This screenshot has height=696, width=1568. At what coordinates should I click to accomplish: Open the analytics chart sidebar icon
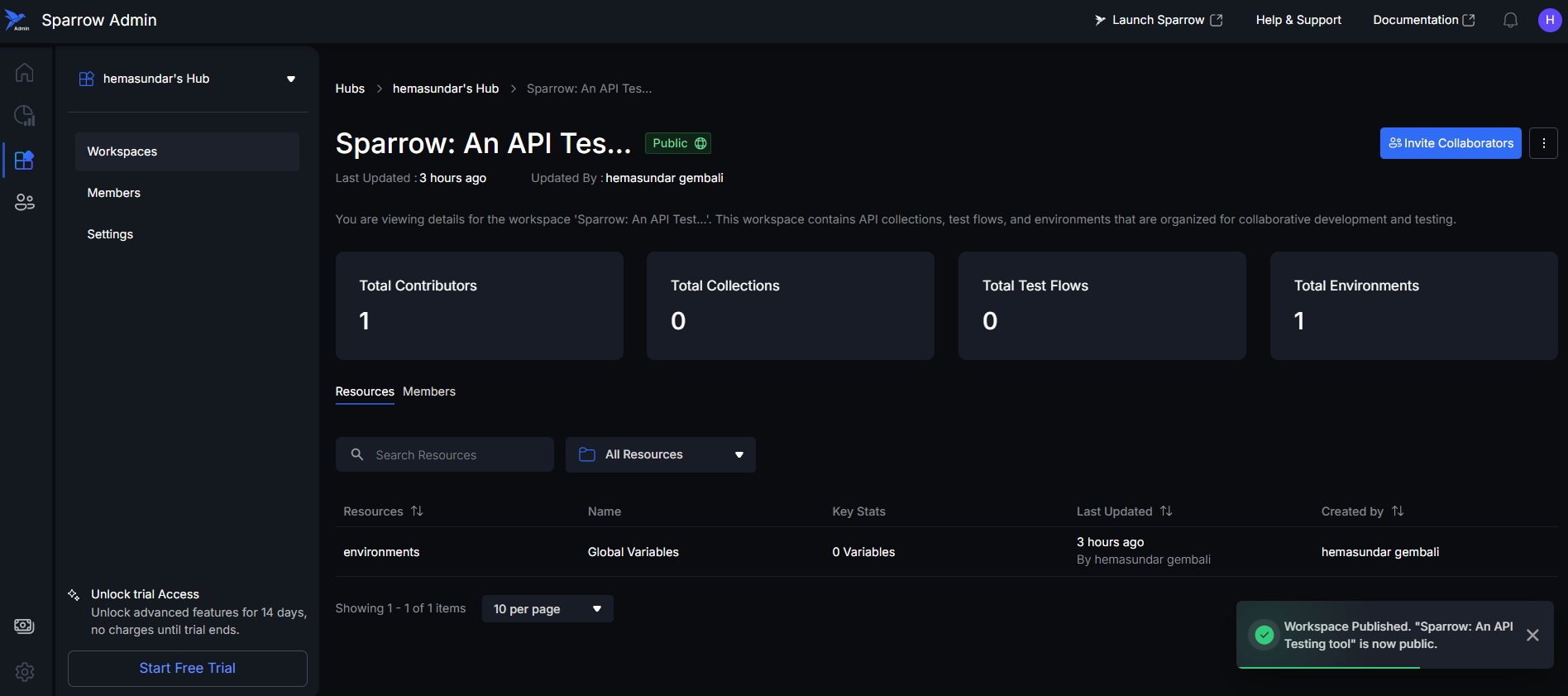24,116
